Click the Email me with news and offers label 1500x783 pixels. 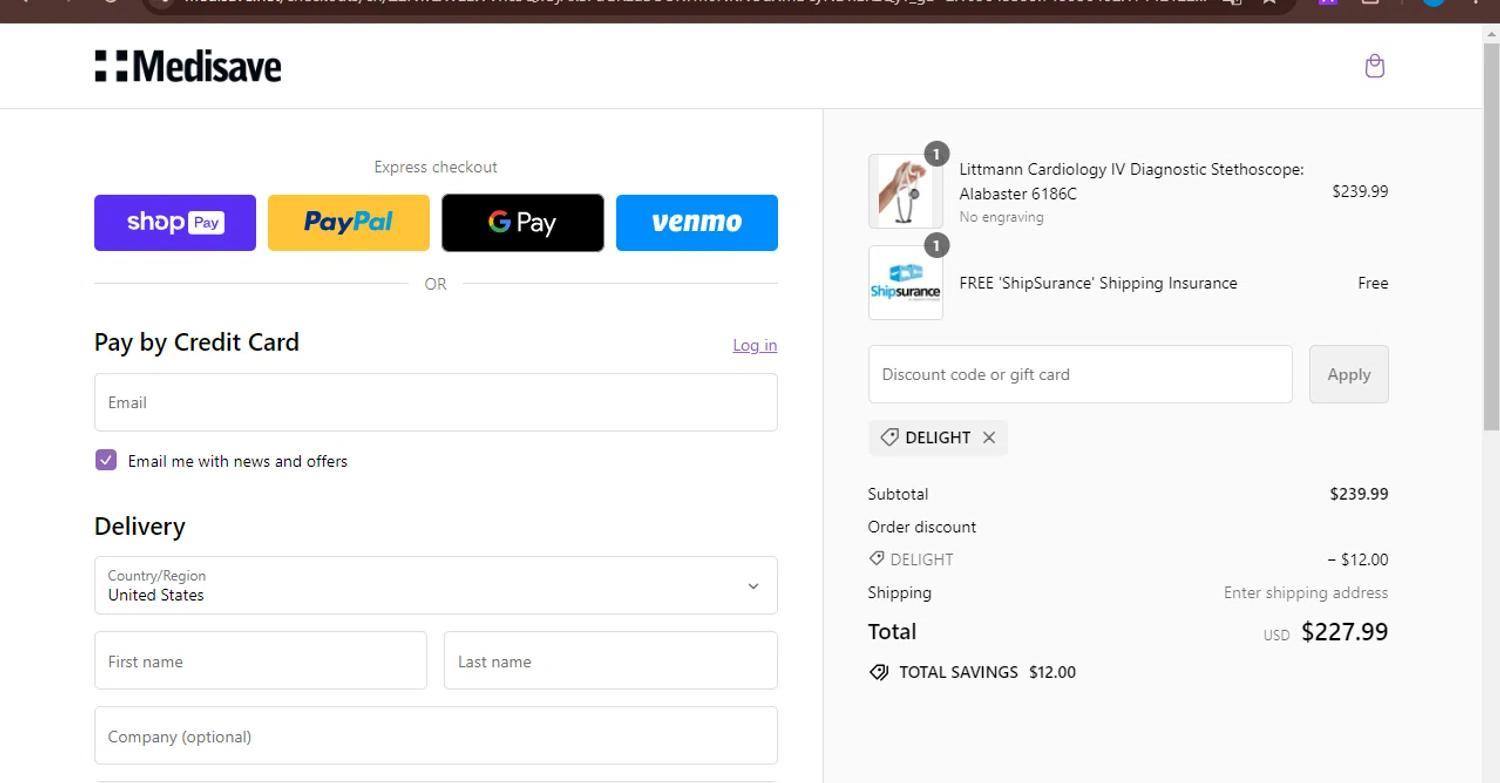pyautogui.click(x=238, y=461)
